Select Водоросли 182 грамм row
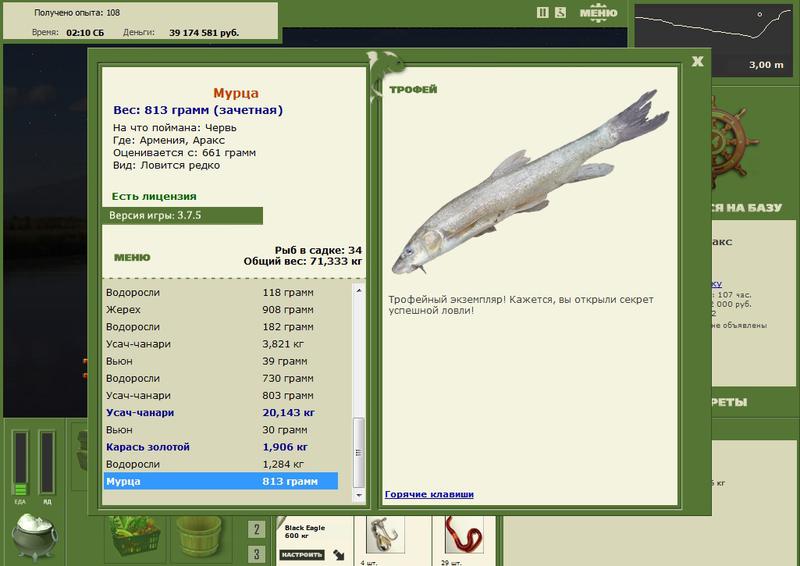 (220, 327)
